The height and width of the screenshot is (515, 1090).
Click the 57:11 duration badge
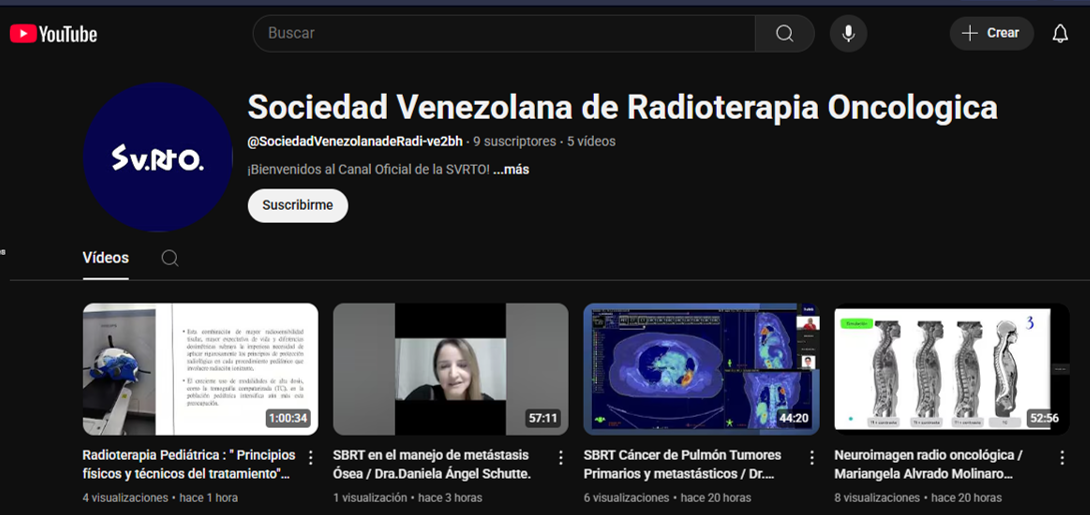[543, 418]
